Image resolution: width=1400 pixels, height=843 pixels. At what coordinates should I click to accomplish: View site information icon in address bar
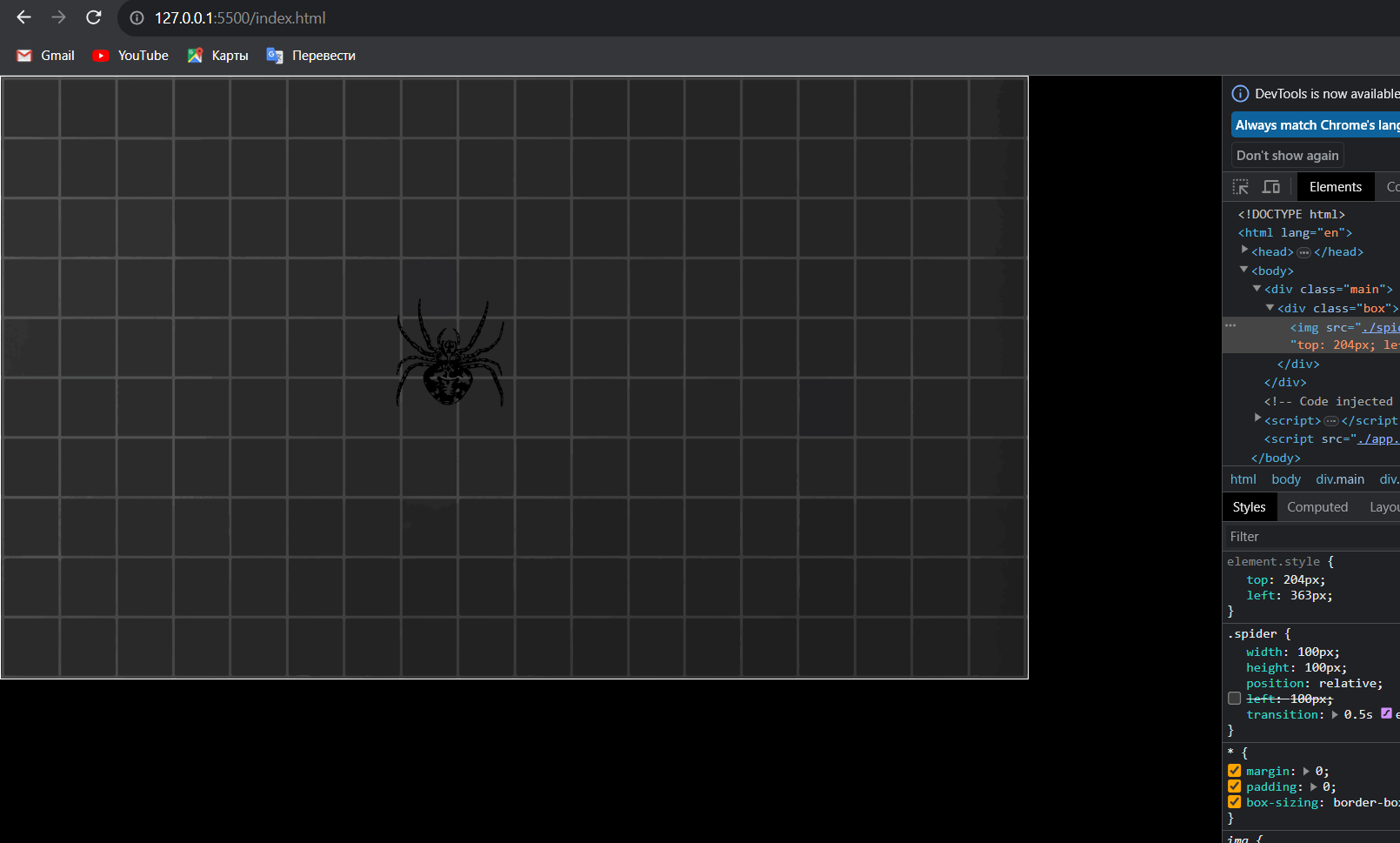[137, 18]
